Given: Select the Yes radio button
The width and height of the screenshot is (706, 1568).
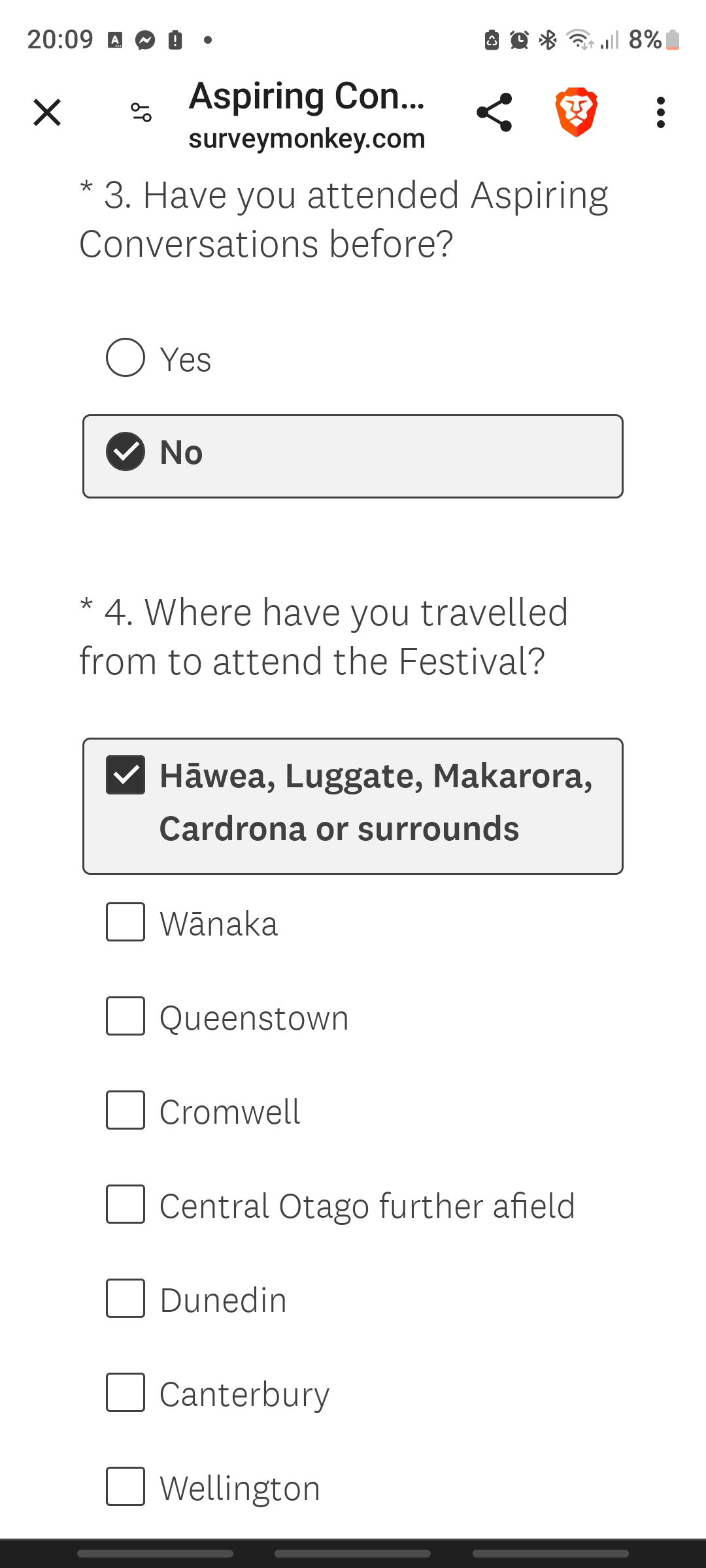Looking at the screenshot, I should 126,357.
